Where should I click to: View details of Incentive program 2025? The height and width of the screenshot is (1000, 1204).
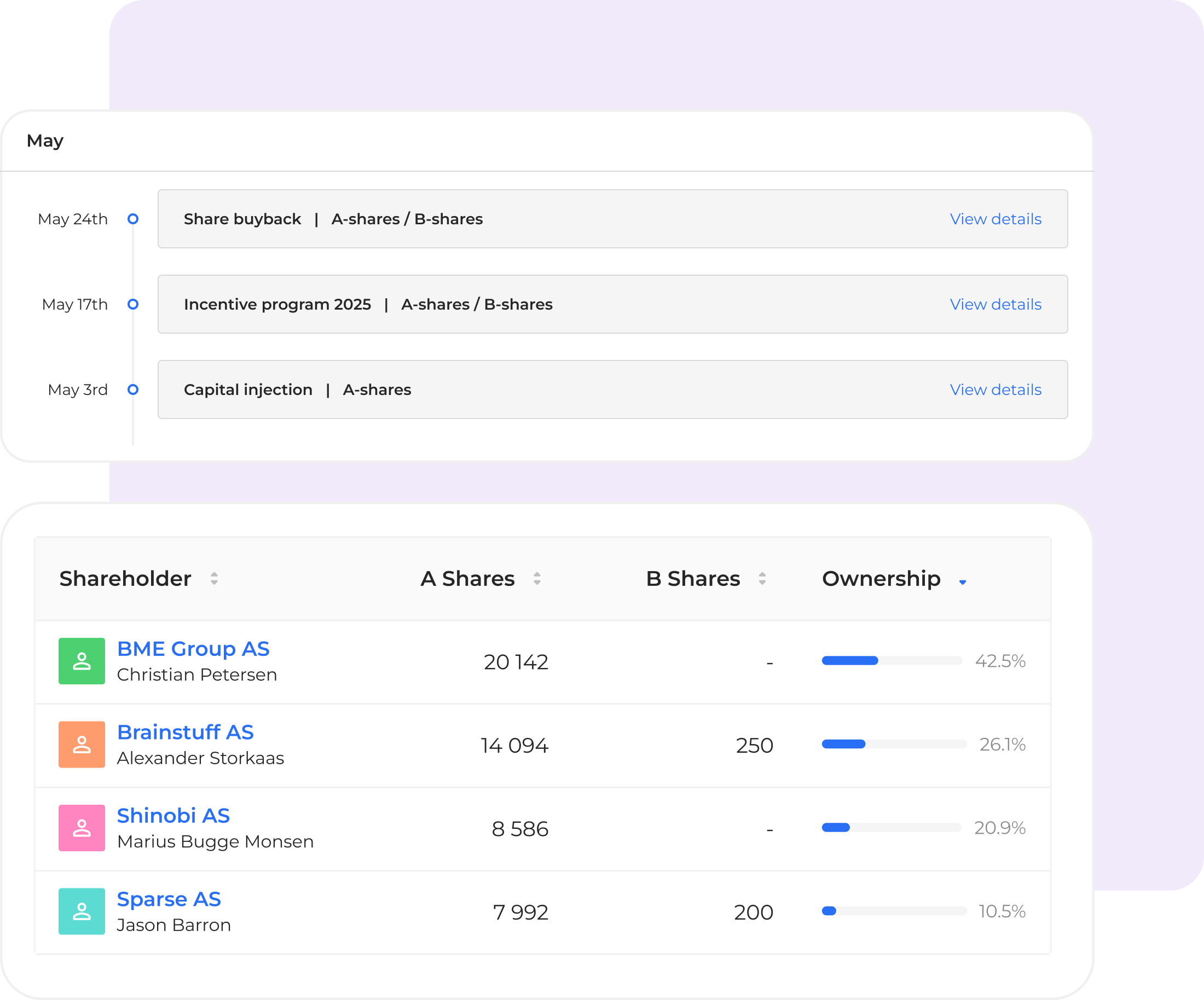(995, 304)
